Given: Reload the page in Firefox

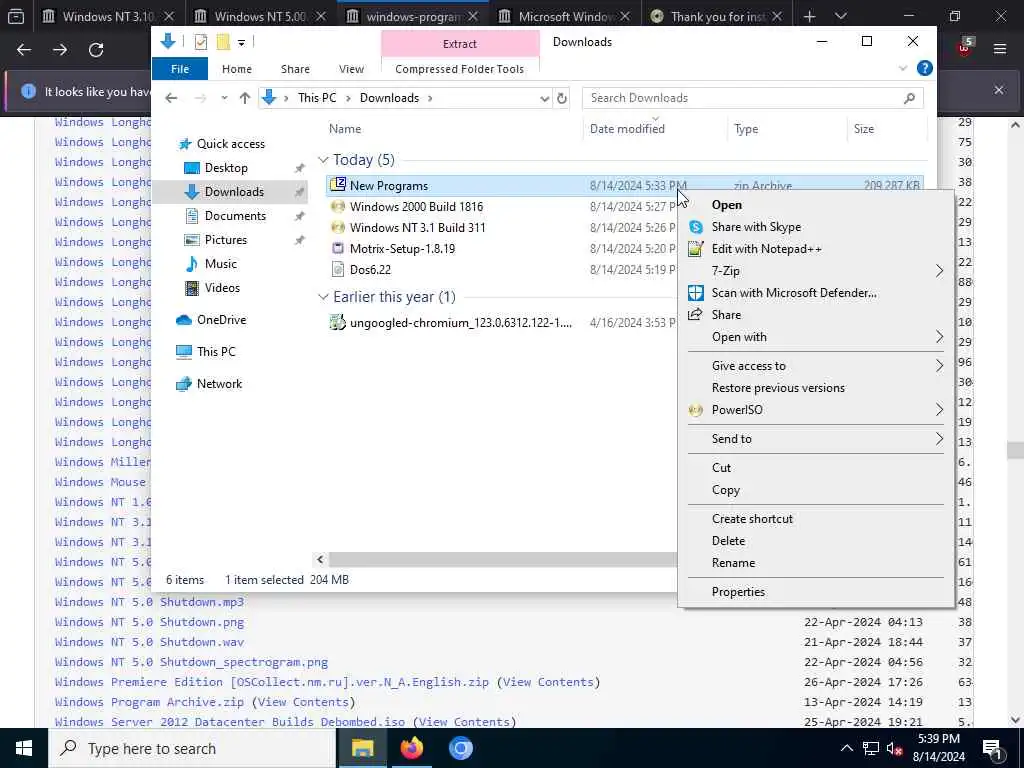Looking at the screenshot, I should click(96, 50).
